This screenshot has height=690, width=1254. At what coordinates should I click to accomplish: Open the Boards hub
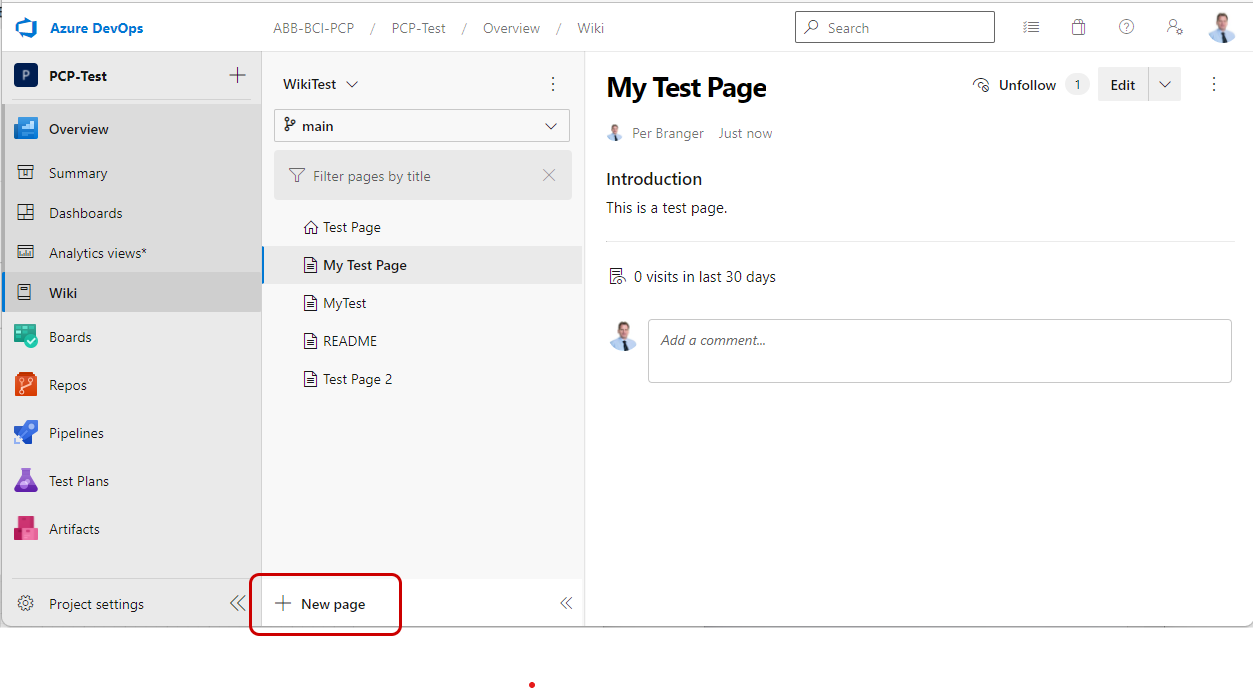tap(132, 337)
